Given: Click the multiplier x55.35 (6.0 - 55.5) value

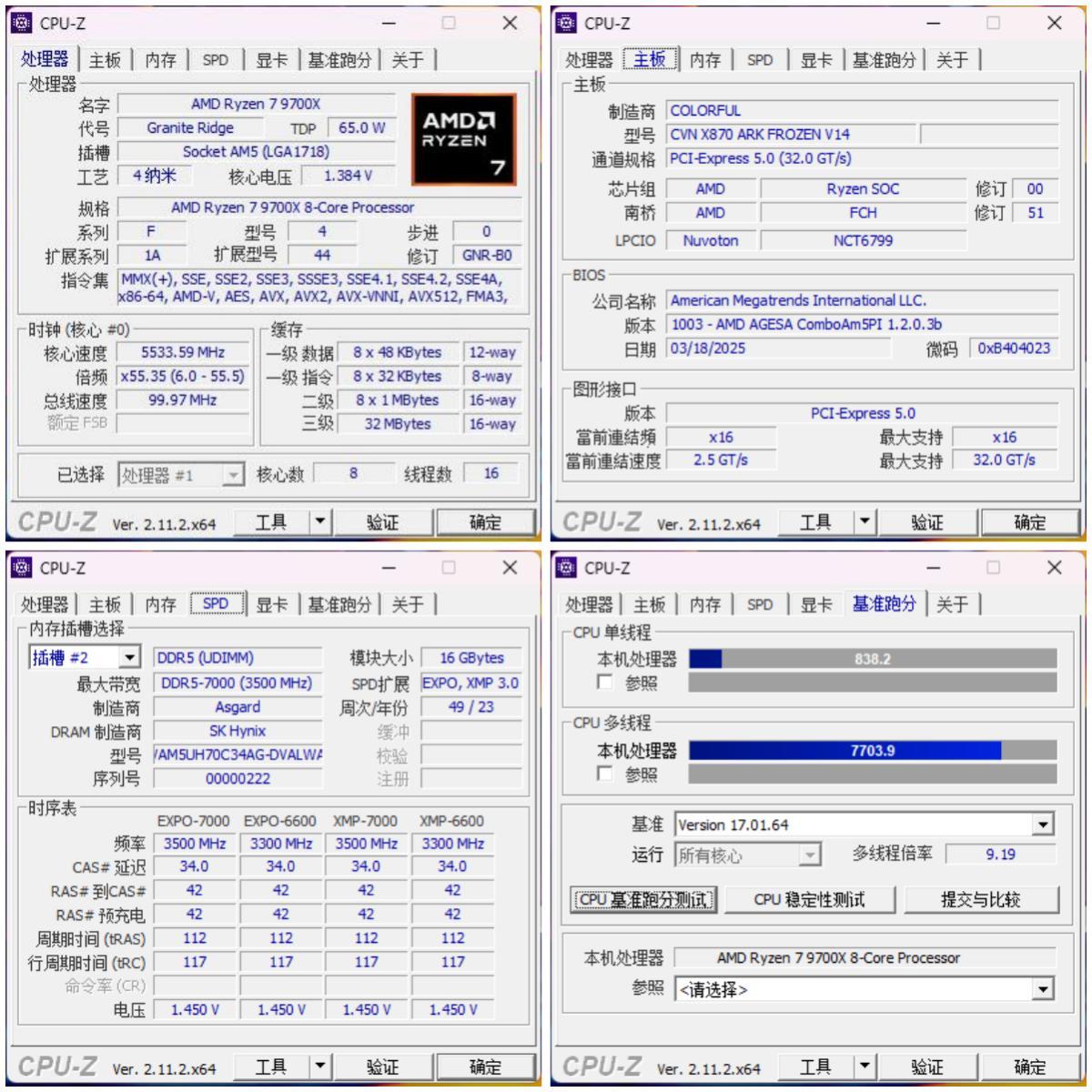Looking at the screenshot, I should (182, 376).
